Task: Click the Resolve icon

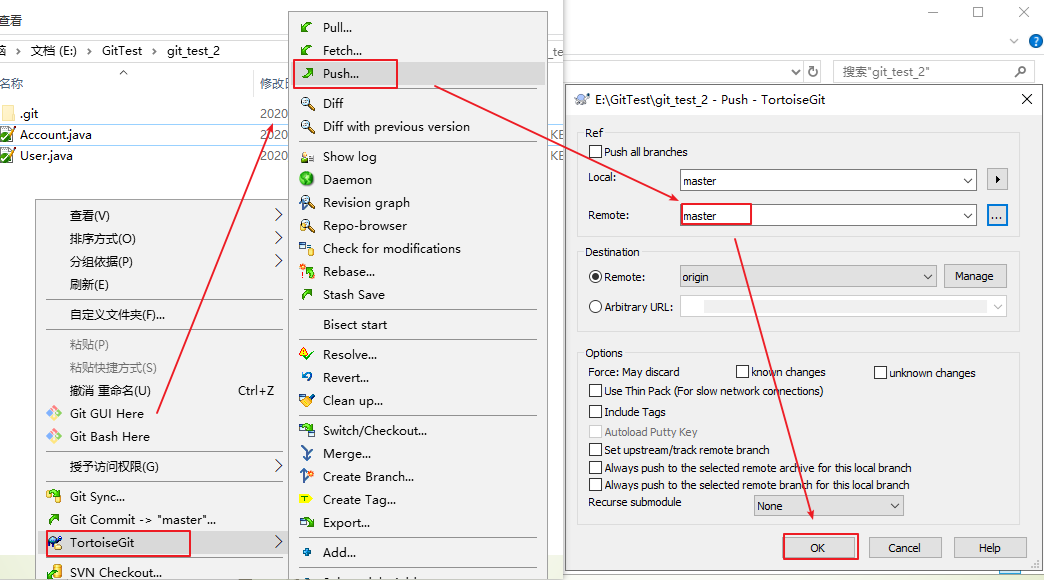Action: 306,354
